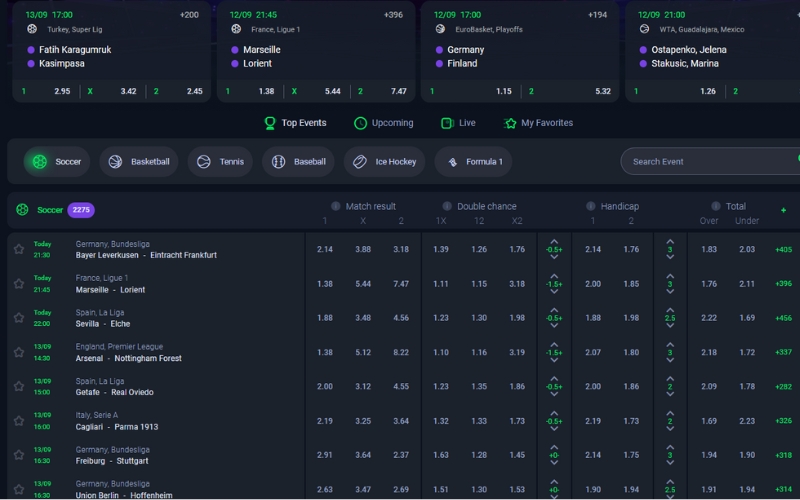The width and height of the screenshot is (800, 500).
Task: Decrease handicap line for Marseille - Lorient row
Action: [x=554, y=292]
